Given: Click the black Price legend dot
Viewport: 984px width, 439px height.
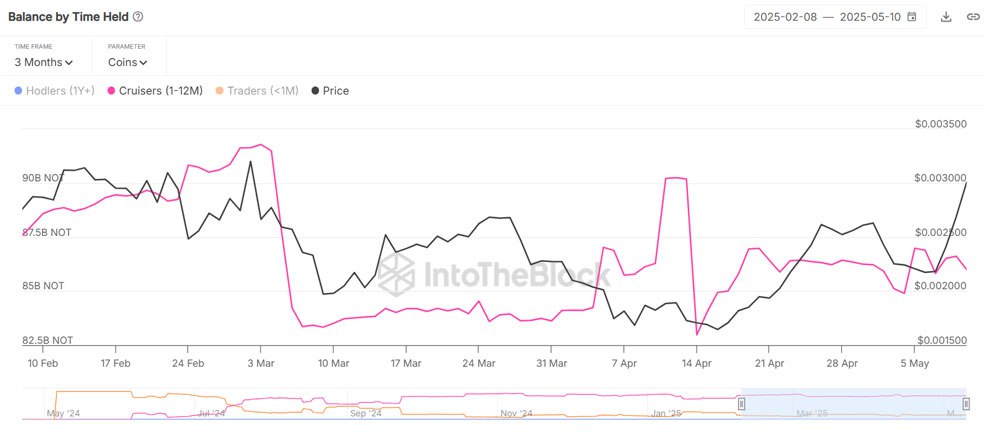Looking at the screenshot, I should point(316,91).
